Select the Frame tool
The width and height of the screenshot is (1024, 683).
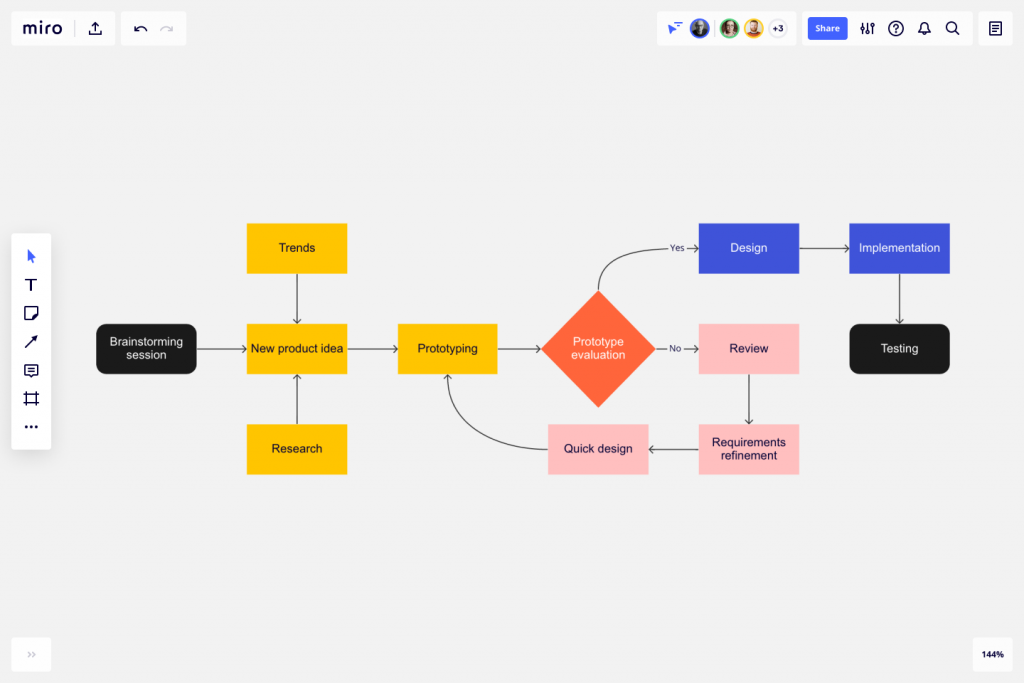31,398
